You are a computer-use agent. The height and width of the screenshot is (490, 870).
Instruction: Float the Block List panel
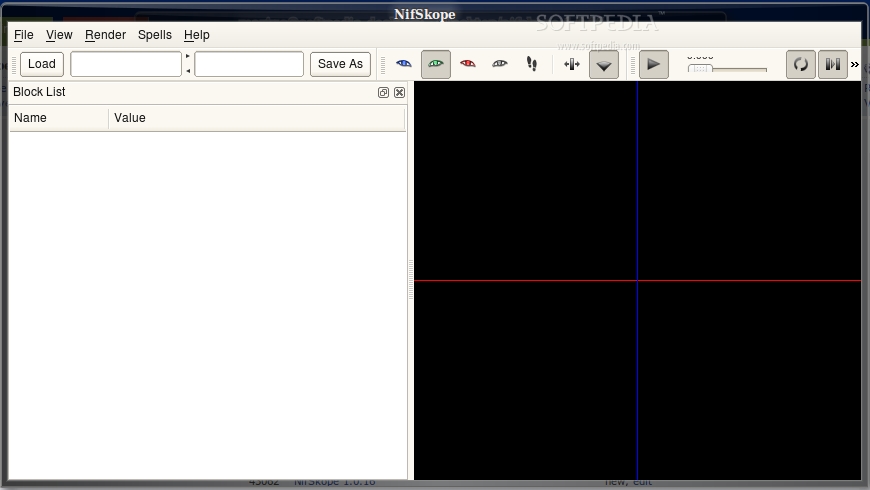383,92
